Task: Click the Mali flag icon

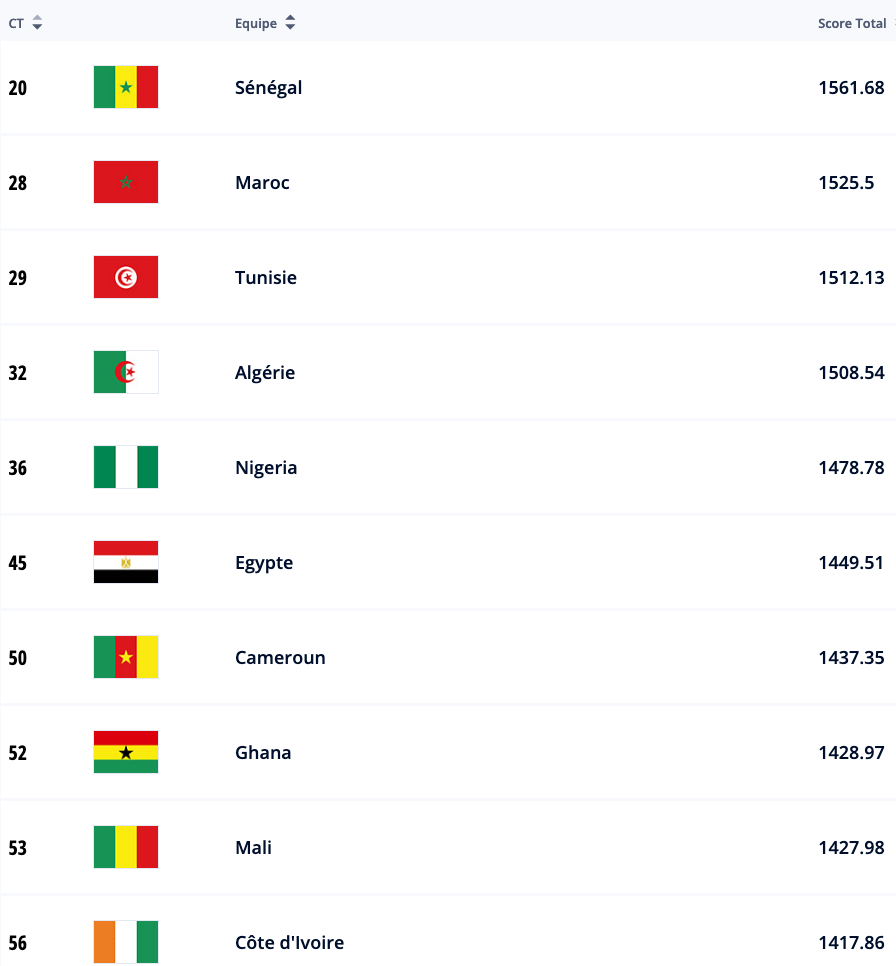Action: 126,847
